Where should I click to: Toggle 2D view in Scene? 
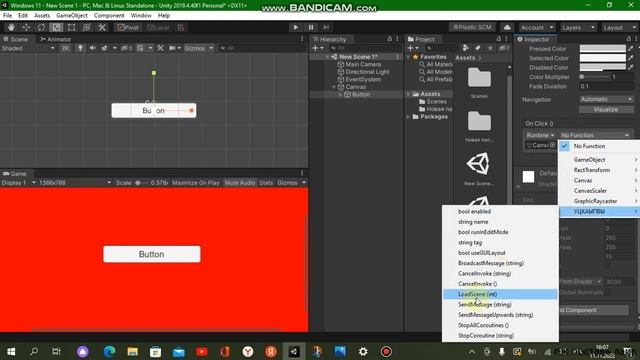coord(65,48)
